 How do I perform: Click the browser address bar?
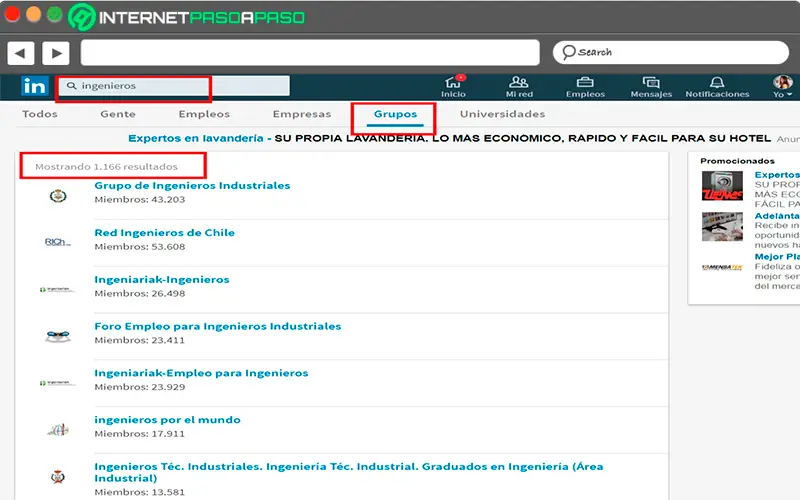pyautogui.click(x=310, y=53)
